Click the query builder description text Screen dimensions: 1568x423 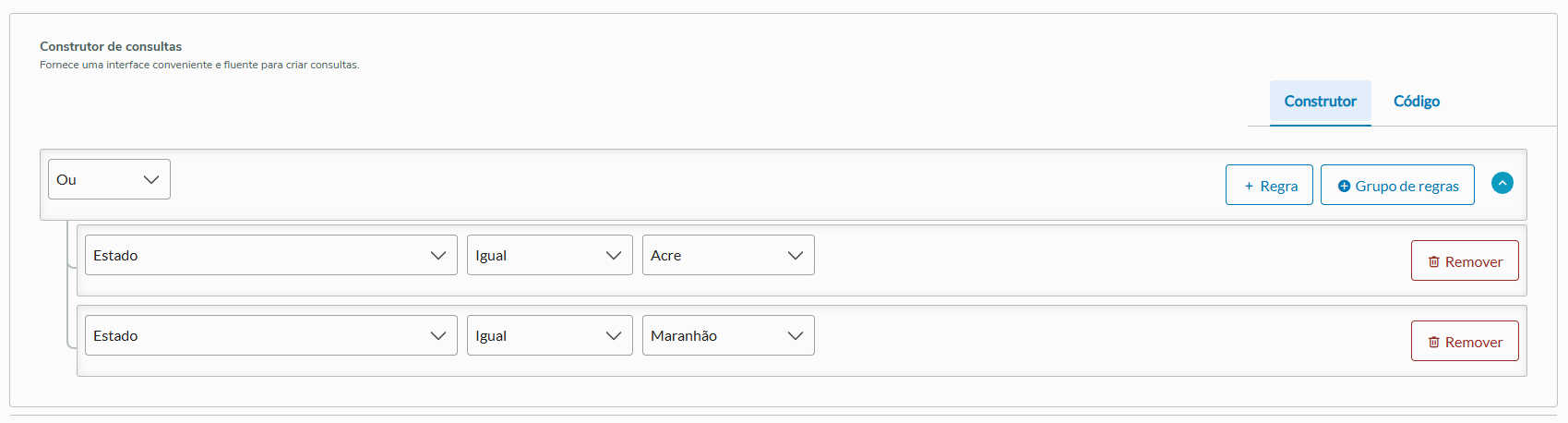199,66
